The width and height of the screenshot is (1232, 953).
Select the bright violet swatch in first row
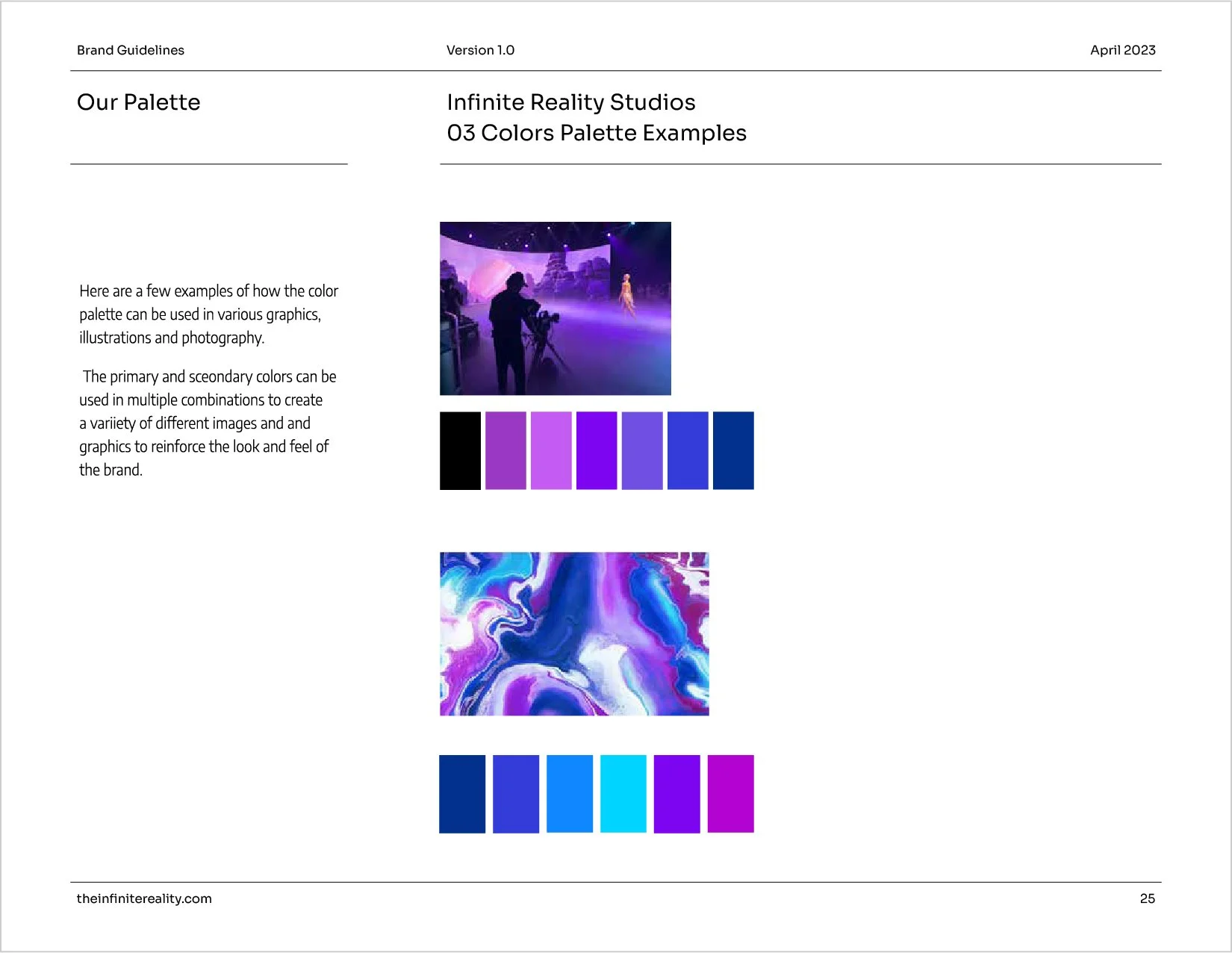[x=597, y=450]
